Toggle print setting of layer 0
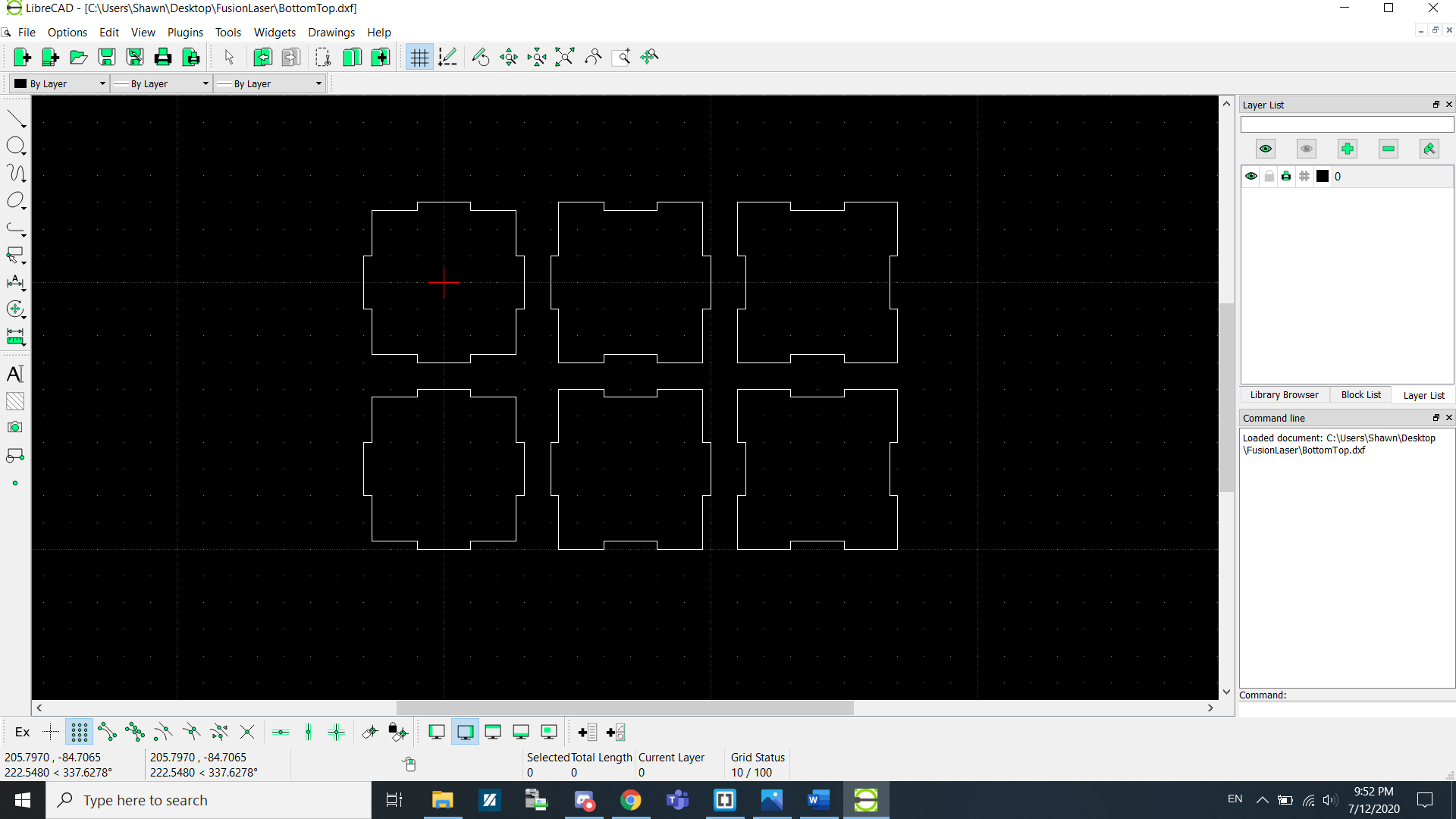1456x819 pixels. [1286, 177]
